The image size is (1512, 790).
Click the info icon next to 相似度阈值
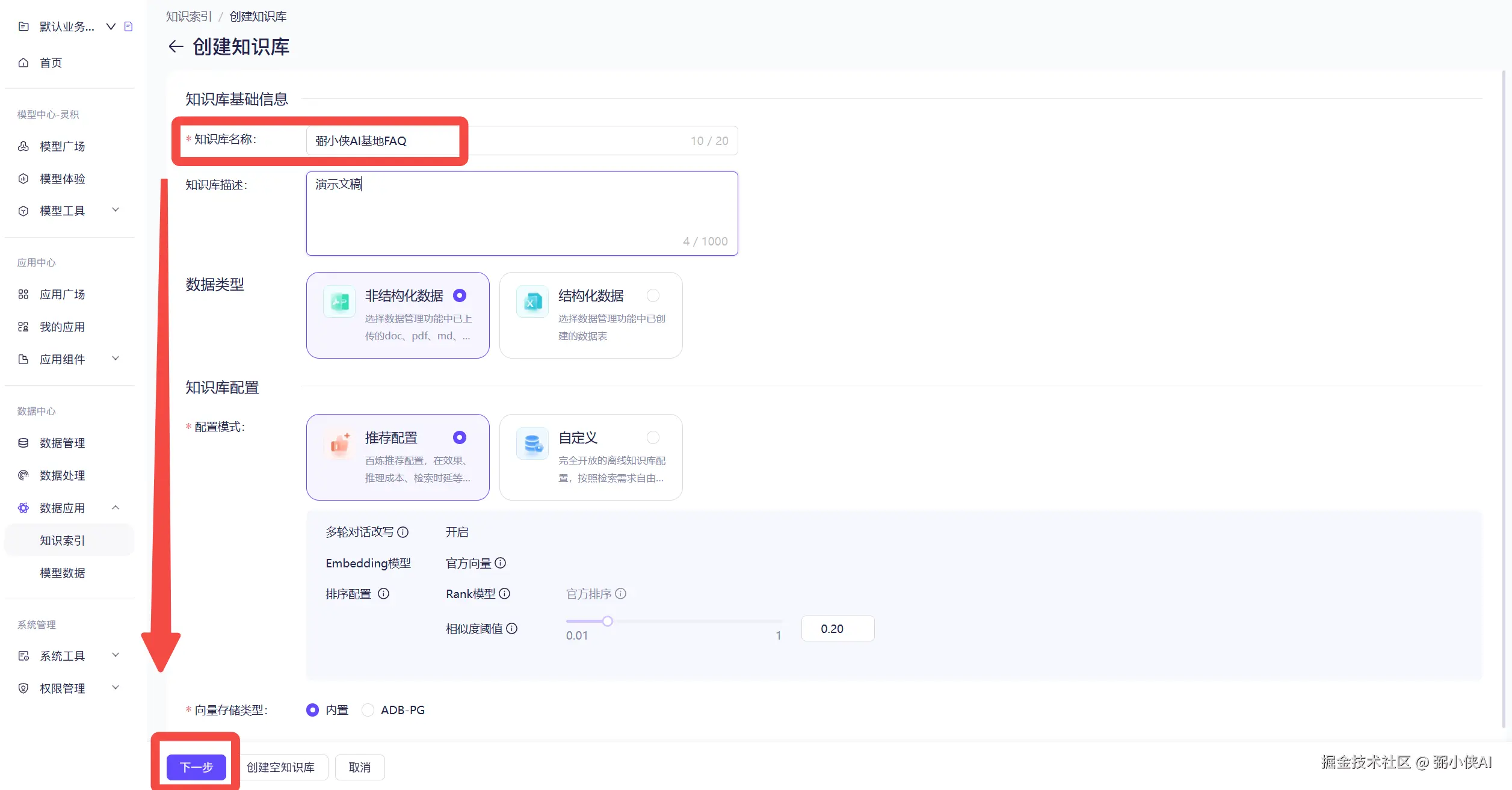point(512,629)
